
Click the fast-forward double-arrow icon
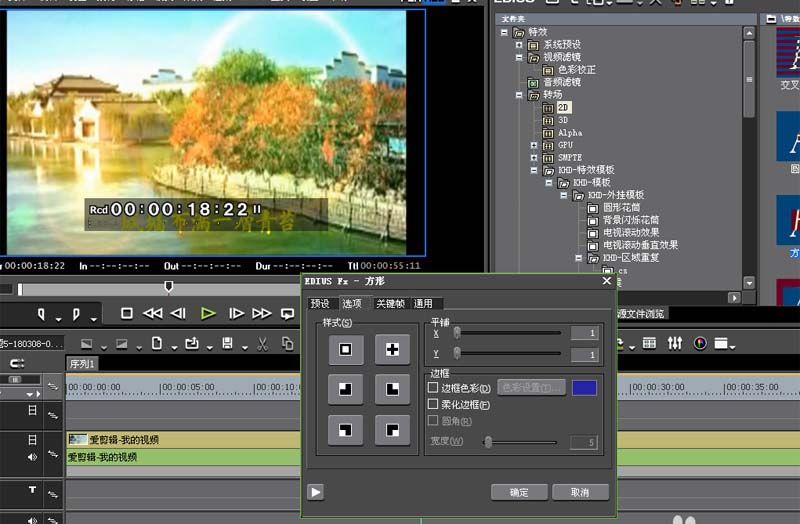click(x=262, y=313)
